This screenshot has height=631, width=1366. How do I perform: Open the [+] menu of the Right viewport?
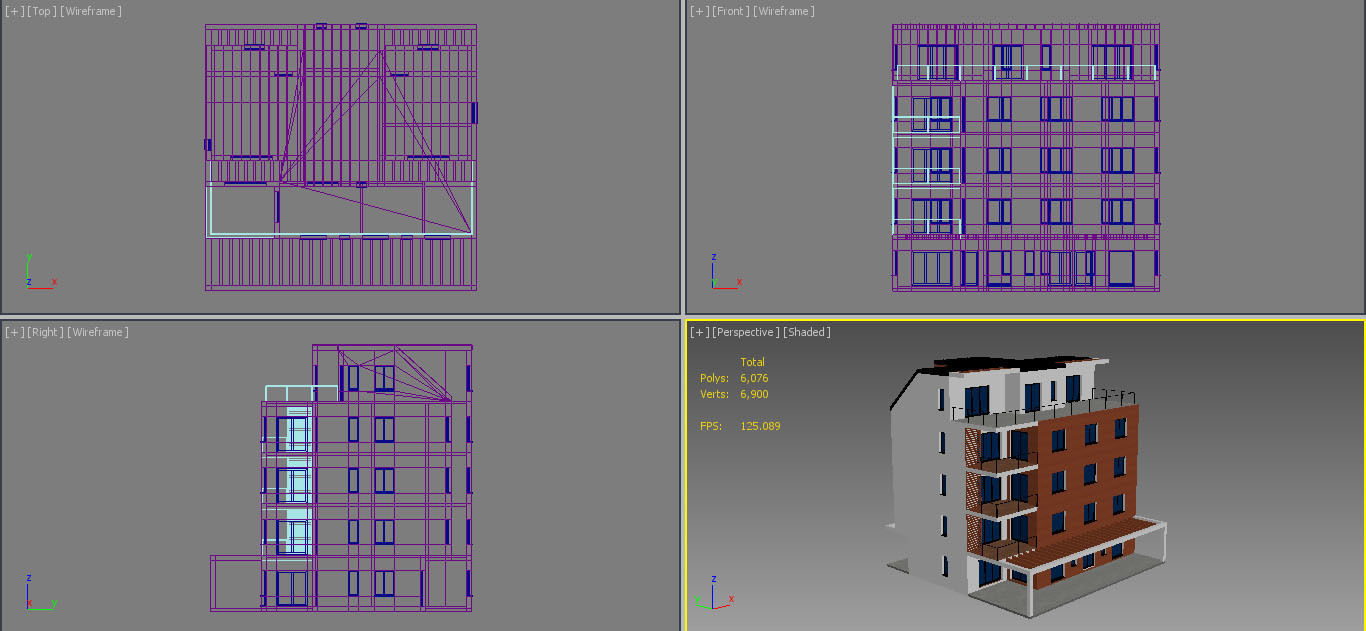click(14, 332)
